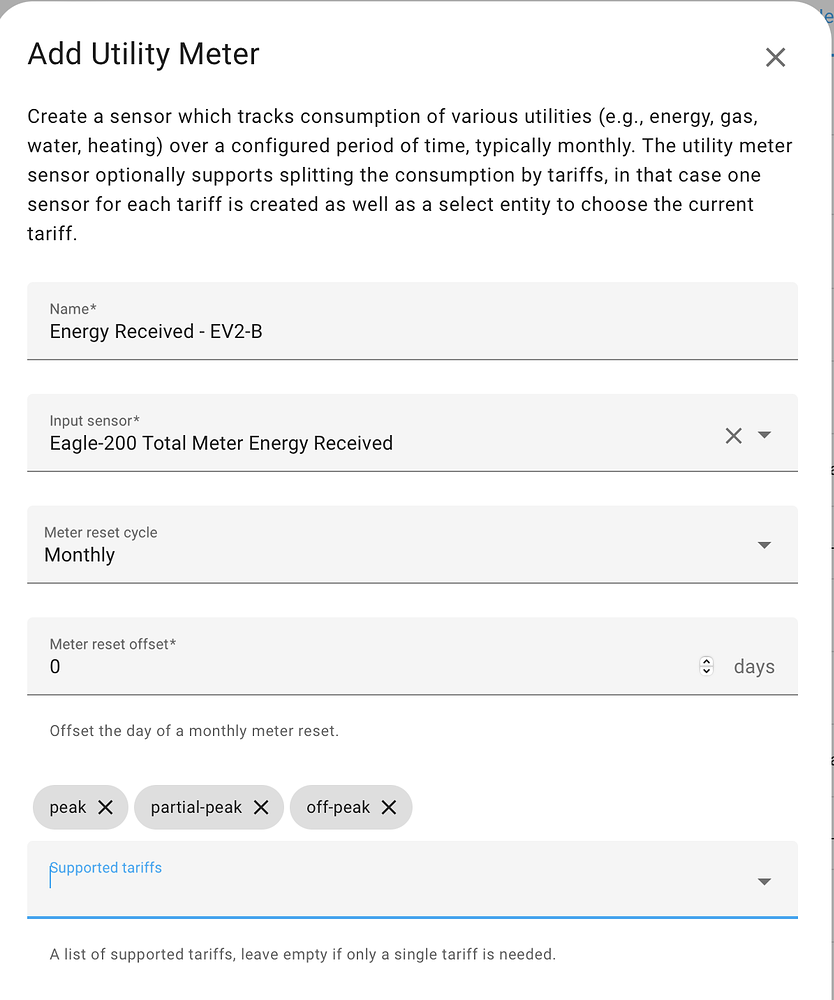Viewport: 834px width, 1000px height.
Task: Select the off-peak tariff chip
Action: coord(338,807)
